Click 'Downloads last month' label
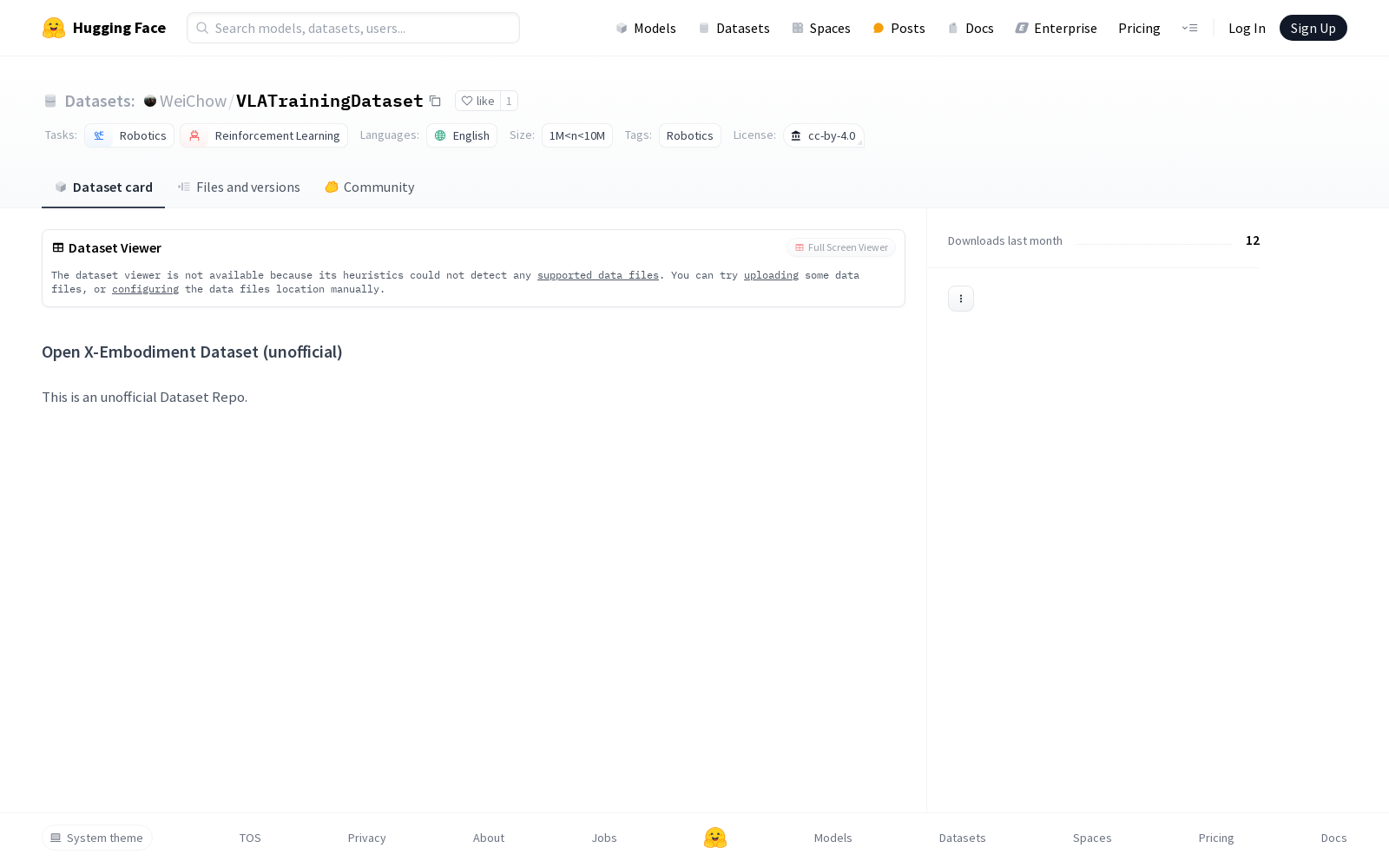This screenshot has width=1389, height=868. 1005,240
